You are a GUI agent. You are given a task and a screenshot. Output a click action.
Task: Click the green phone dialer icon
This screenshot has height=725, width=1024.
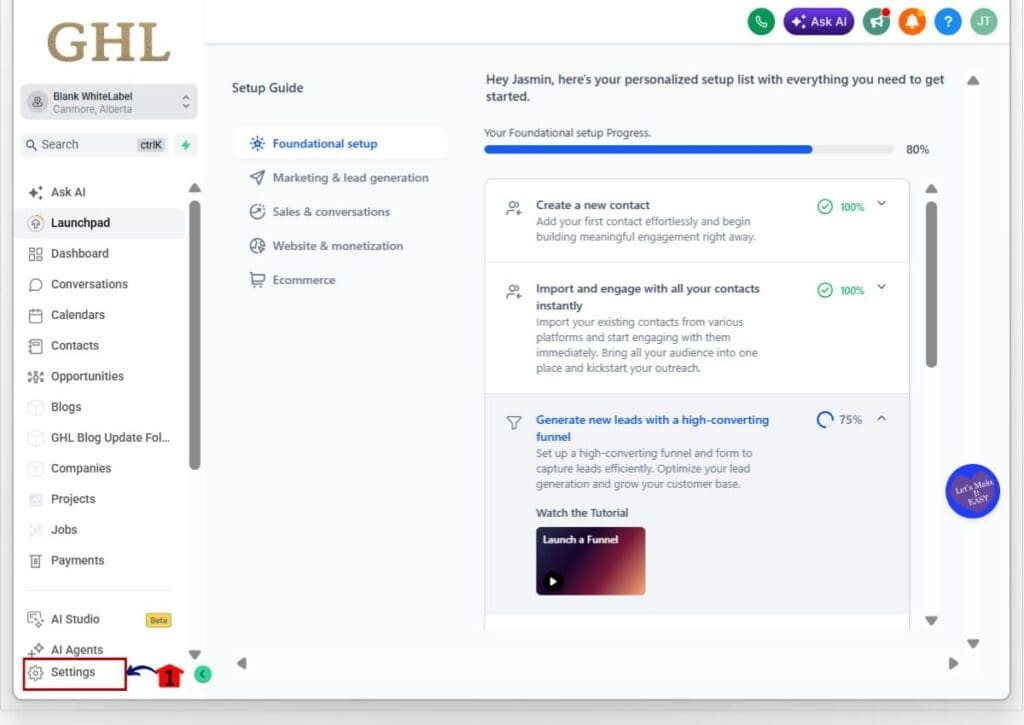coord(761,22)
